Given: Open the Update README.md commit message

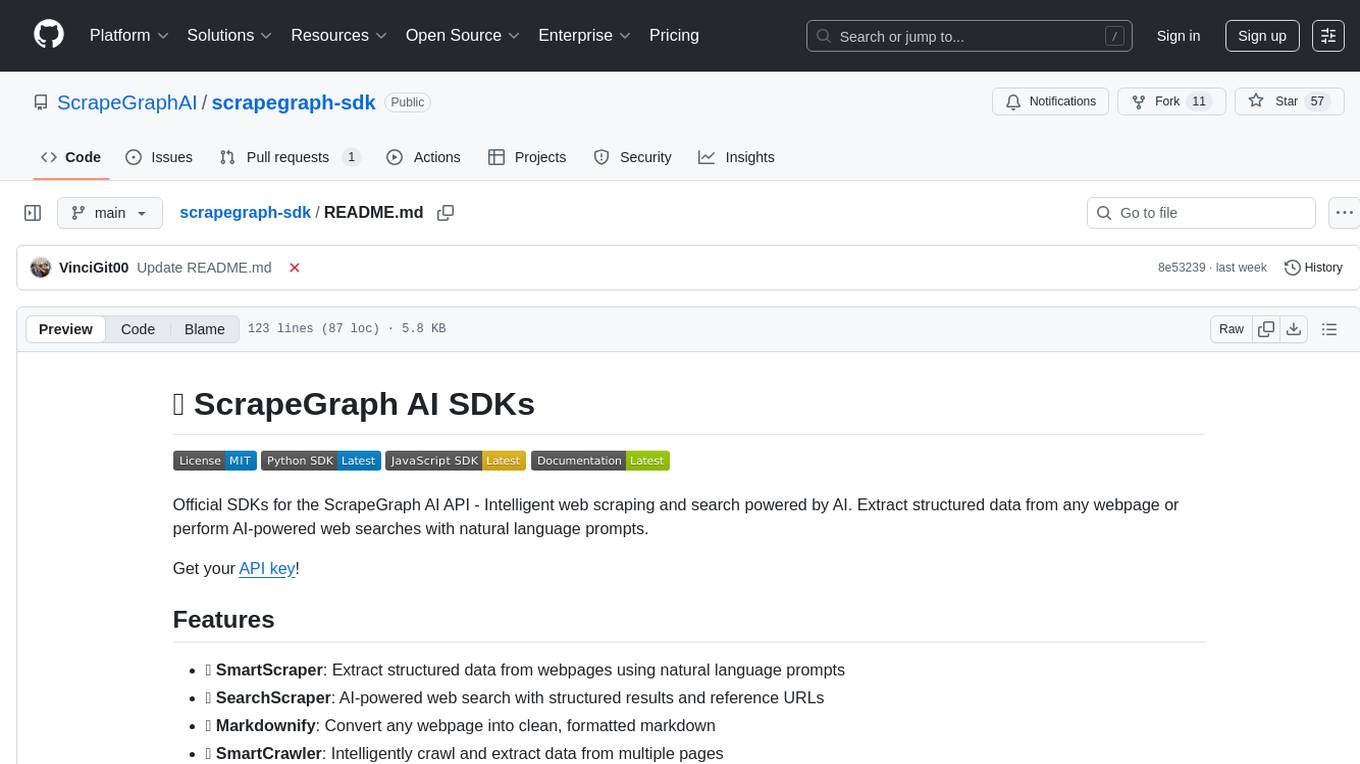Looking at the screenshot, I should coord(204,267).
